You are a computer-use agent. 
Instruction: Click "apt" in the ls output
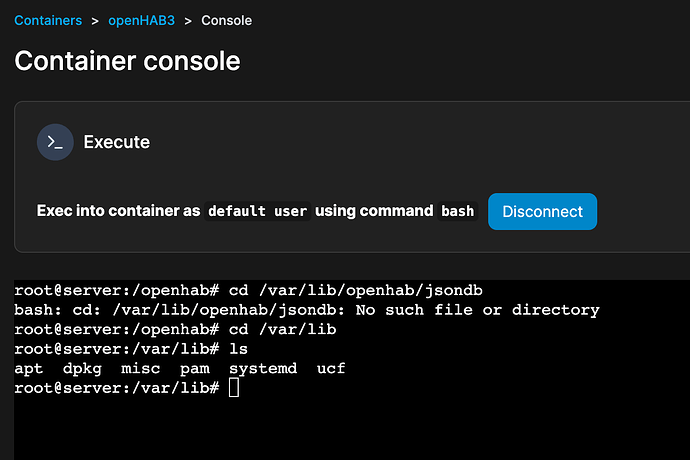(30, 368)
